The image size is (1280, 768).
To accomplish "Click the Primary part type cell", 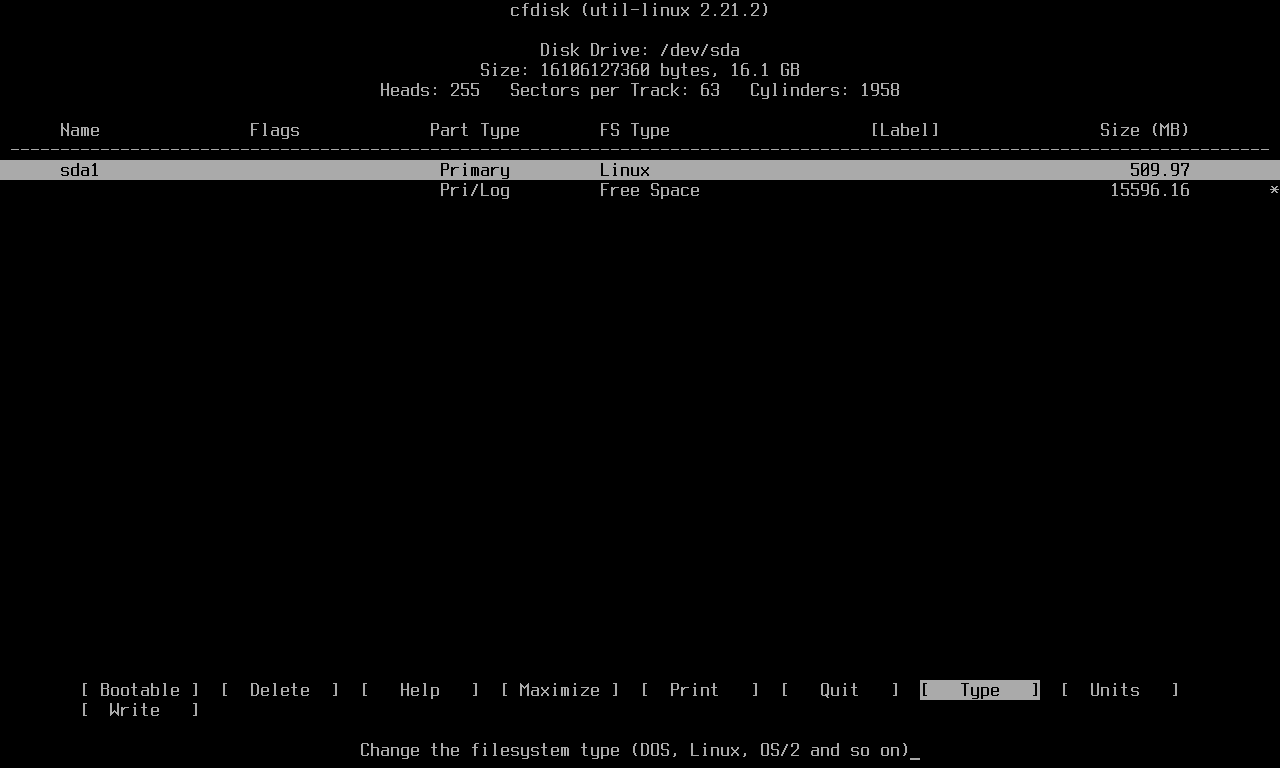I will pyautogui.click(x=475, y=170).
